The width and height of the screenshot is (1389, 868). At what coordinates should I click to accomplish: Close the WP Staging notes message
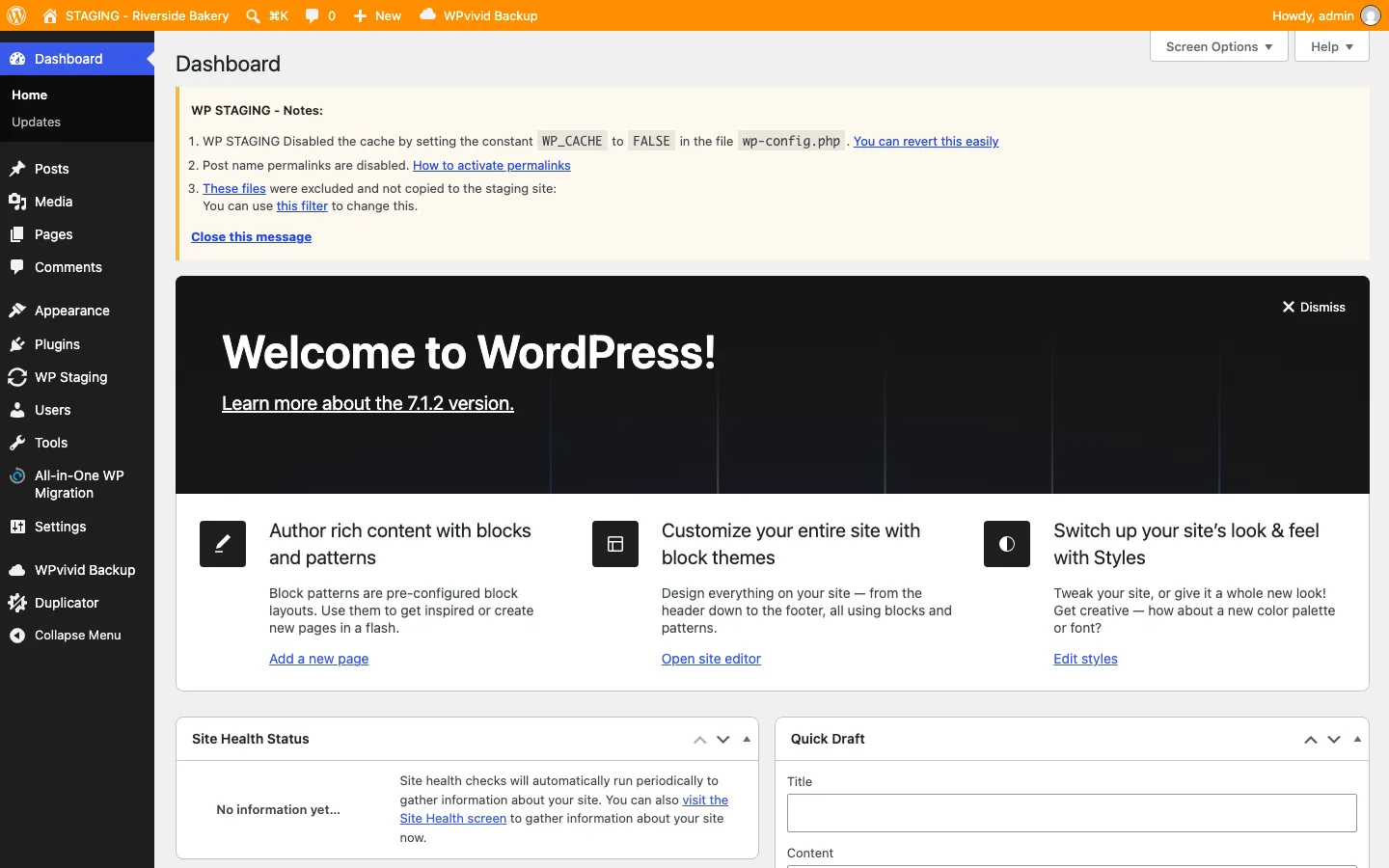pyautogui.click(x=251, y=237)
